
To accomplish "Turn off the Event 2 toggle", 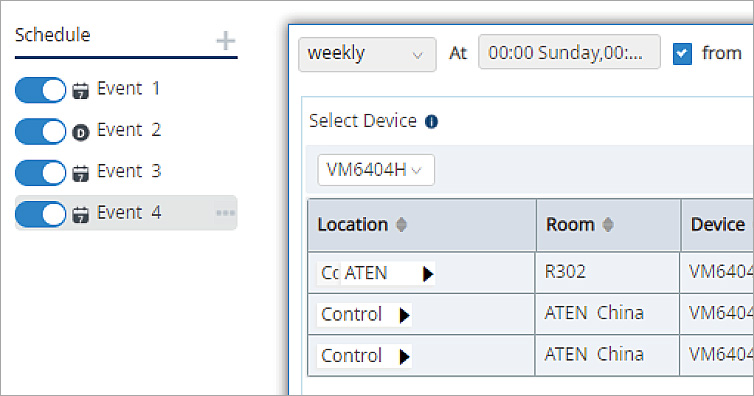I will pos(40,131).
